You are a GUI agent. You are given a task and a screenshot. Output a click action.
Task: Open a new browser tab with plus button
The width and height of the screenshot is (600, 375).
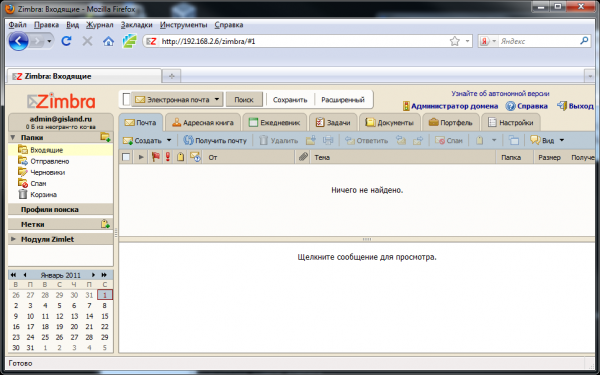coord(171,76)
